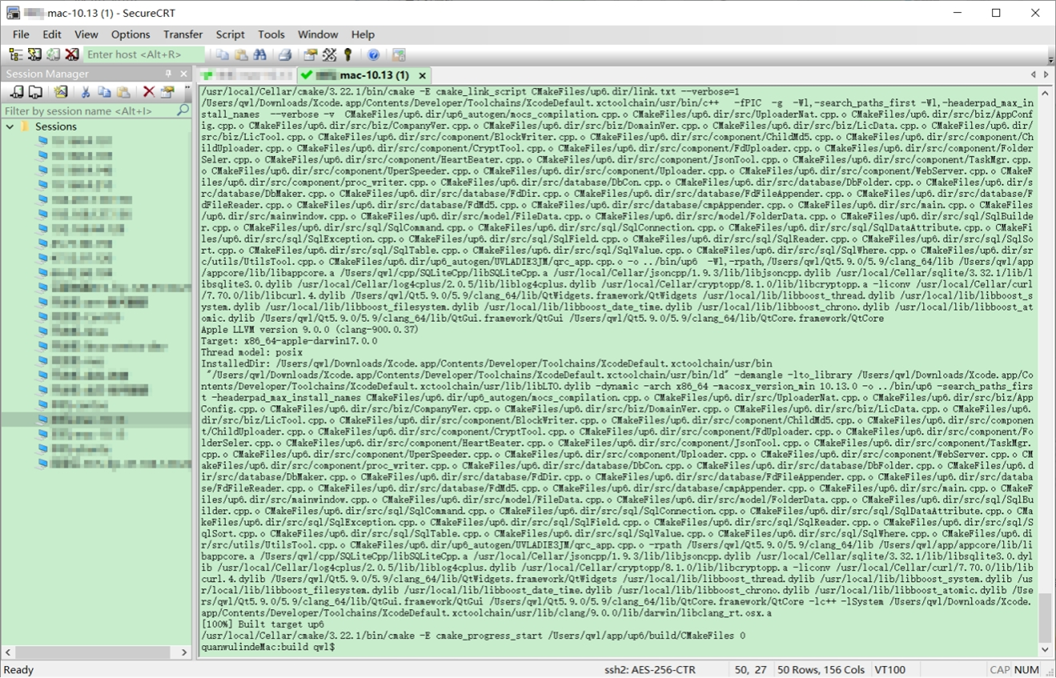This screenshot has width=1056, height=678.
Task: Click the Quick Connect toolbar icon
Action: pyautogui.click(x=33, y=55)
